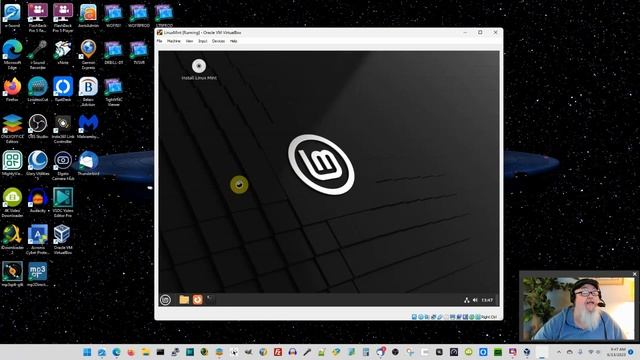Select the RustDesk desktop icon
640x360 pixels.
click(x=63, y=90)
